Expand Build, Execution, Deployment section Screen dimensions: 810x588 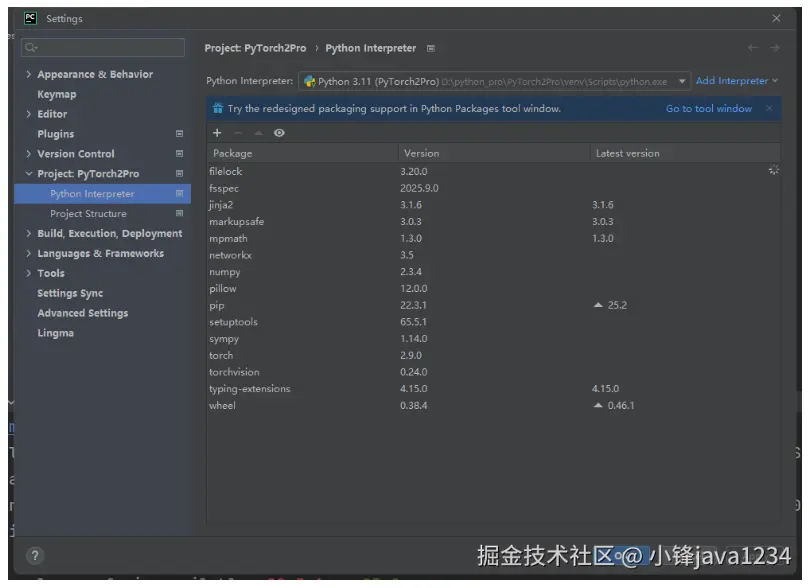[x=28, y=234]
